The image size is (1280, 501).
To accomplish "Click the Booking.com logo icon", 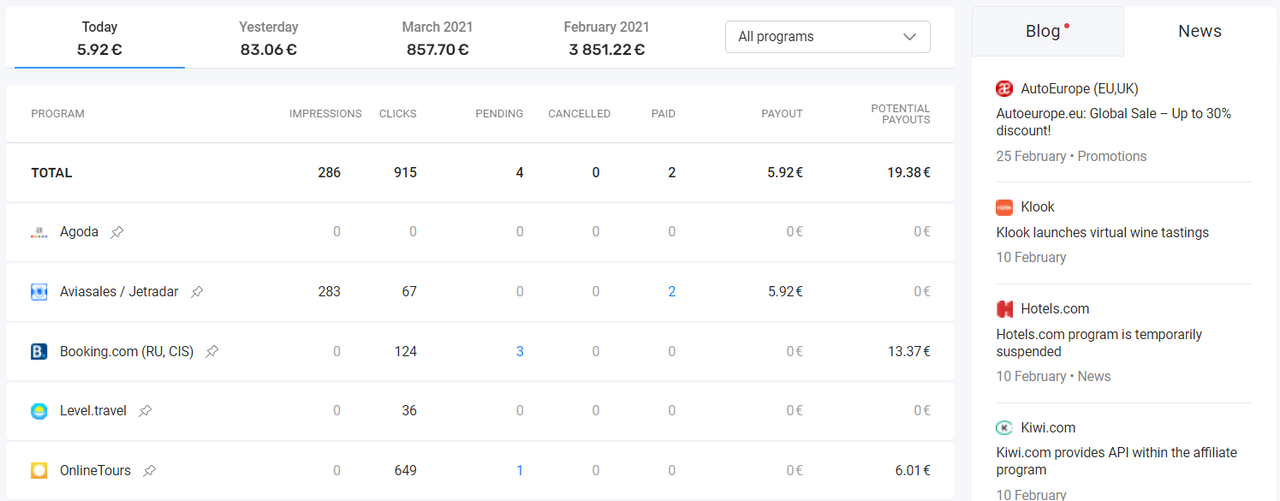I will pos(39,352).
